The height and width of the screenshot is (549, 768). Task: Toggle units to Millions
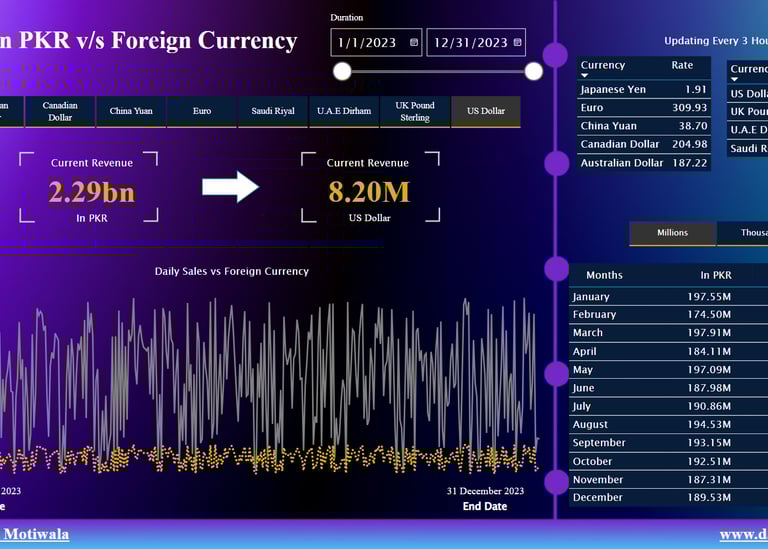[672, 233]
